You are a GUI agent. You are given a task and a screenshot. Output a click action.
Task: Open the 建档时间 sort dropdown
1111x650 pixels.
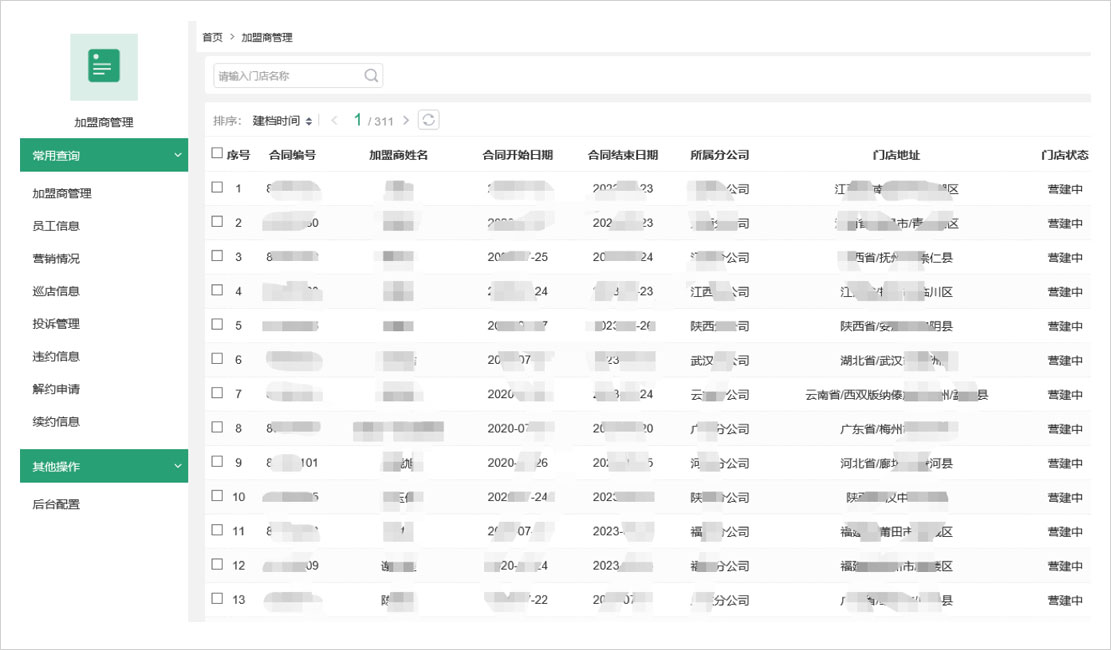(x=282, y=121)
